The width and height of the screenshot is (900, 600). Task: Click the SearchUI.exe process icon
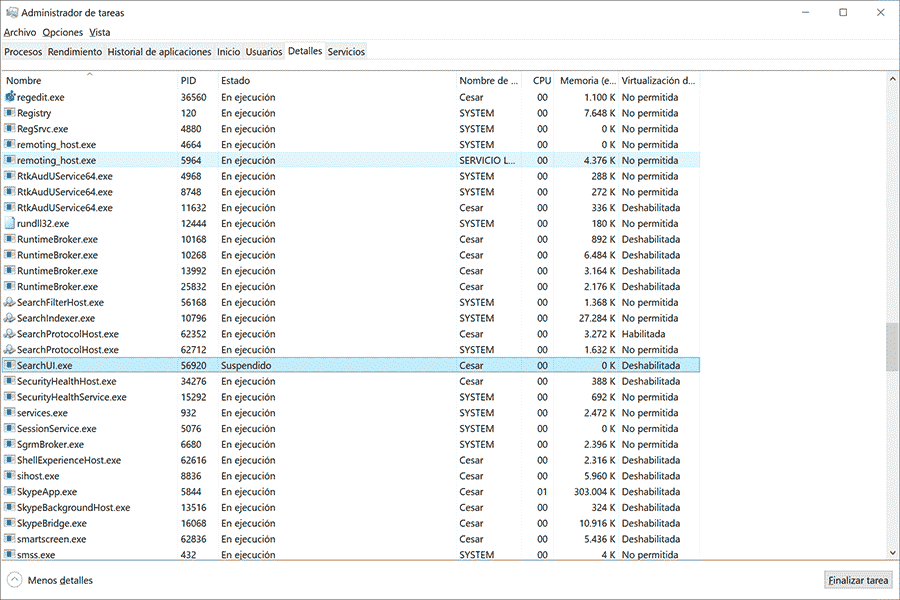(x=10, y=365)
